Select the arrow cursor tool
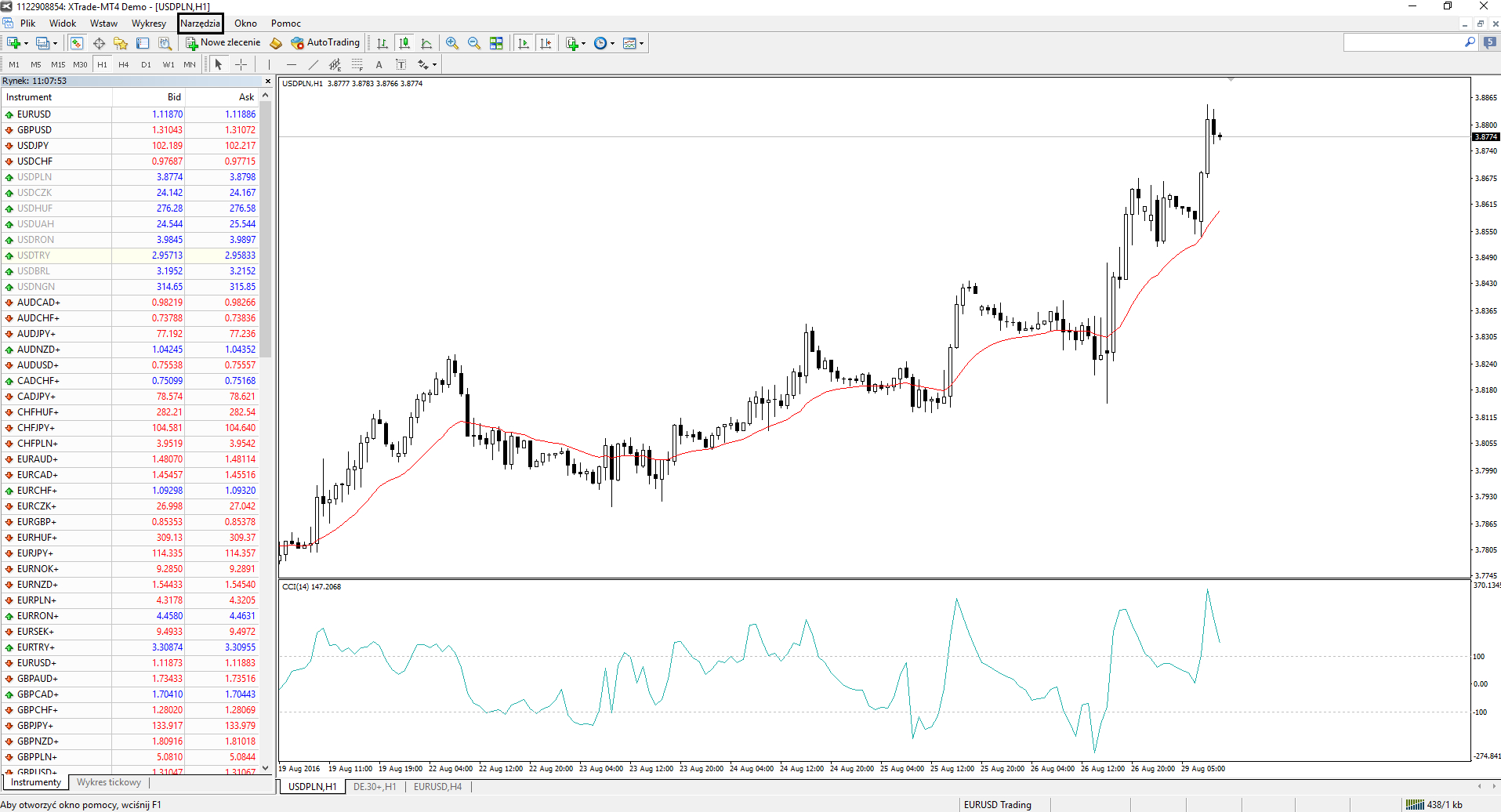Image resolution: width=1501 pixels, height=812 pixels. pyautogui.click(x=219, y=64)
